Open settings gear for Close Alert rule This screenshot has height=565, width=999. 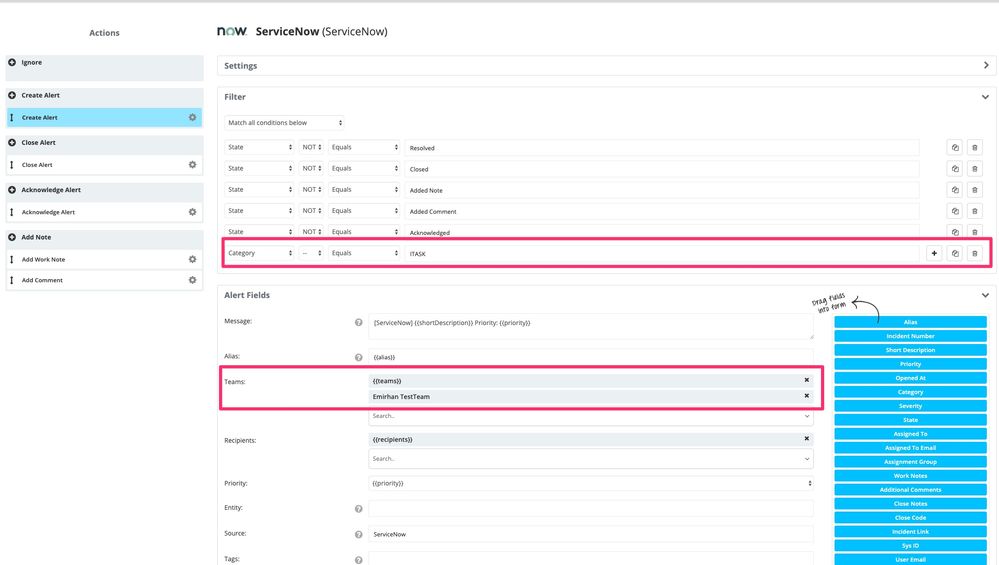(192, 164)
